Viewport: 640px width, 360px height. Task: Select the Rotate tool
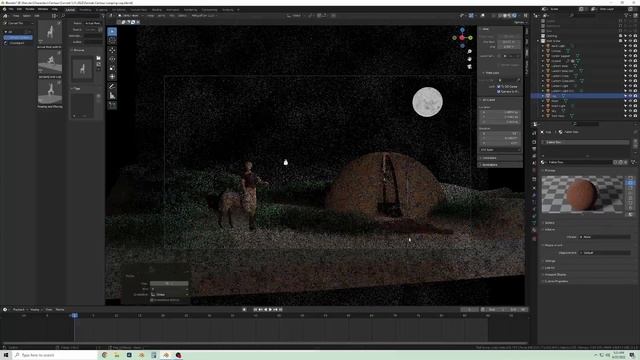tap(112, 59)
